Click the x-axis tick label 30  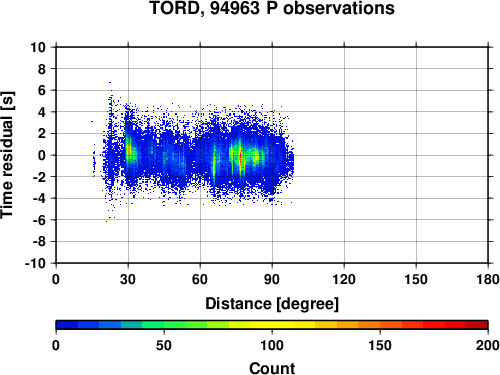pos(128,279)
